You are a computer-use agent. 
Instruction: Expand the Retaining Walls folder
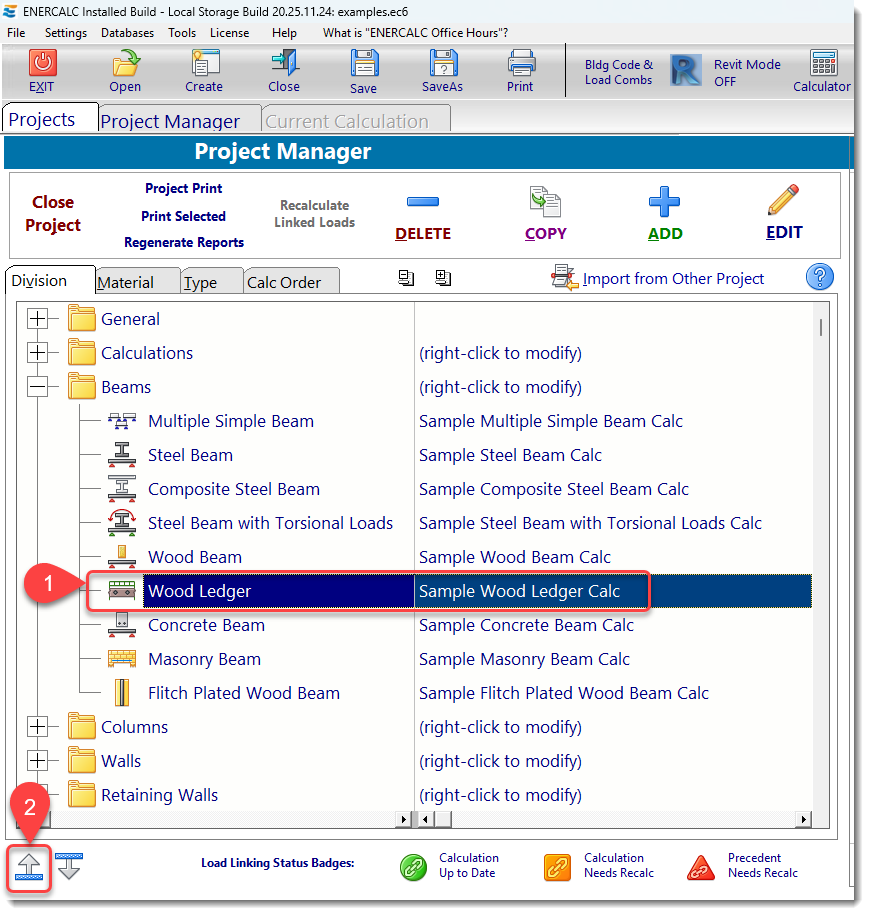point(39,794)
